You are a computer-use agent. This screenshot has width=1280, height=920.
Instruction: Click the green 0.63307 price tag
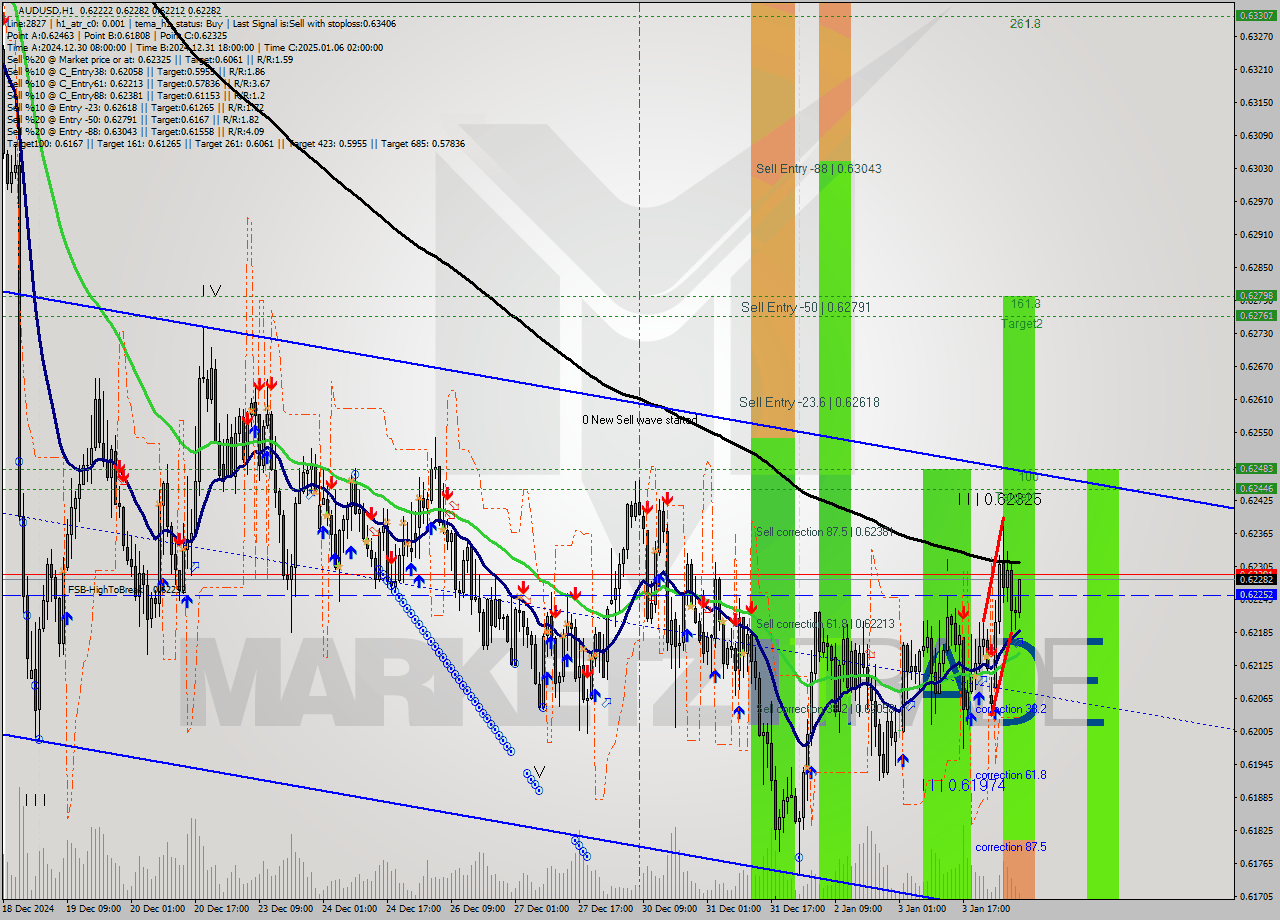point(1255,15)
